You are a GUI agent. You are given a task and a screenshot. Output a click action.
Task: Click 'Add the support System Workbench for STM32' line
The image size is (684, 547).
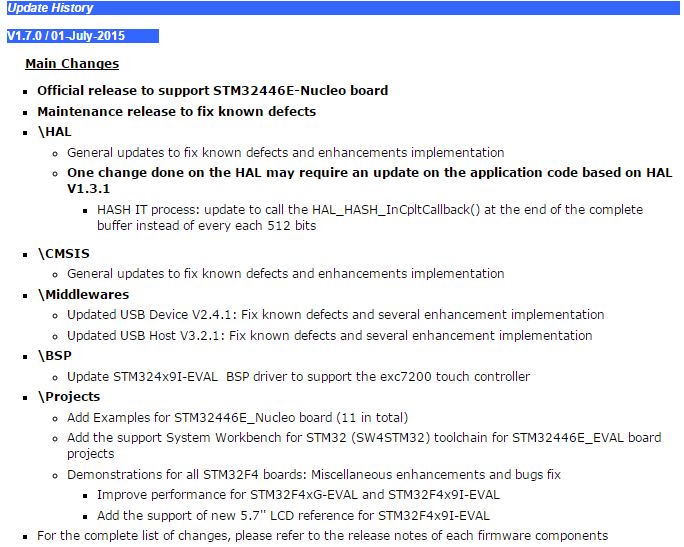(364, 445)
